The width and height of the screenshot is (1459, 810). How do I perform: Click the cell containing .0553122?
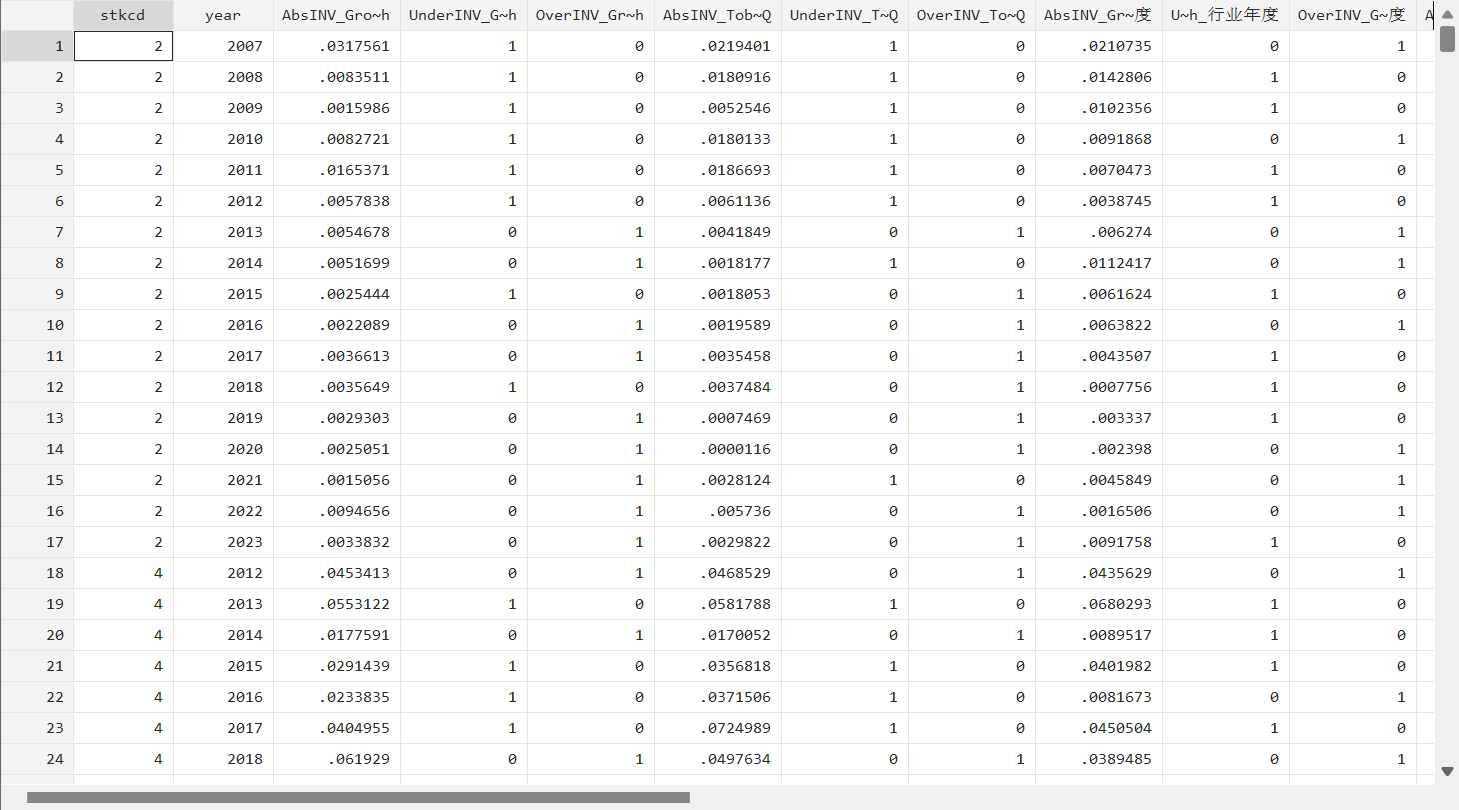pos(337,604)
